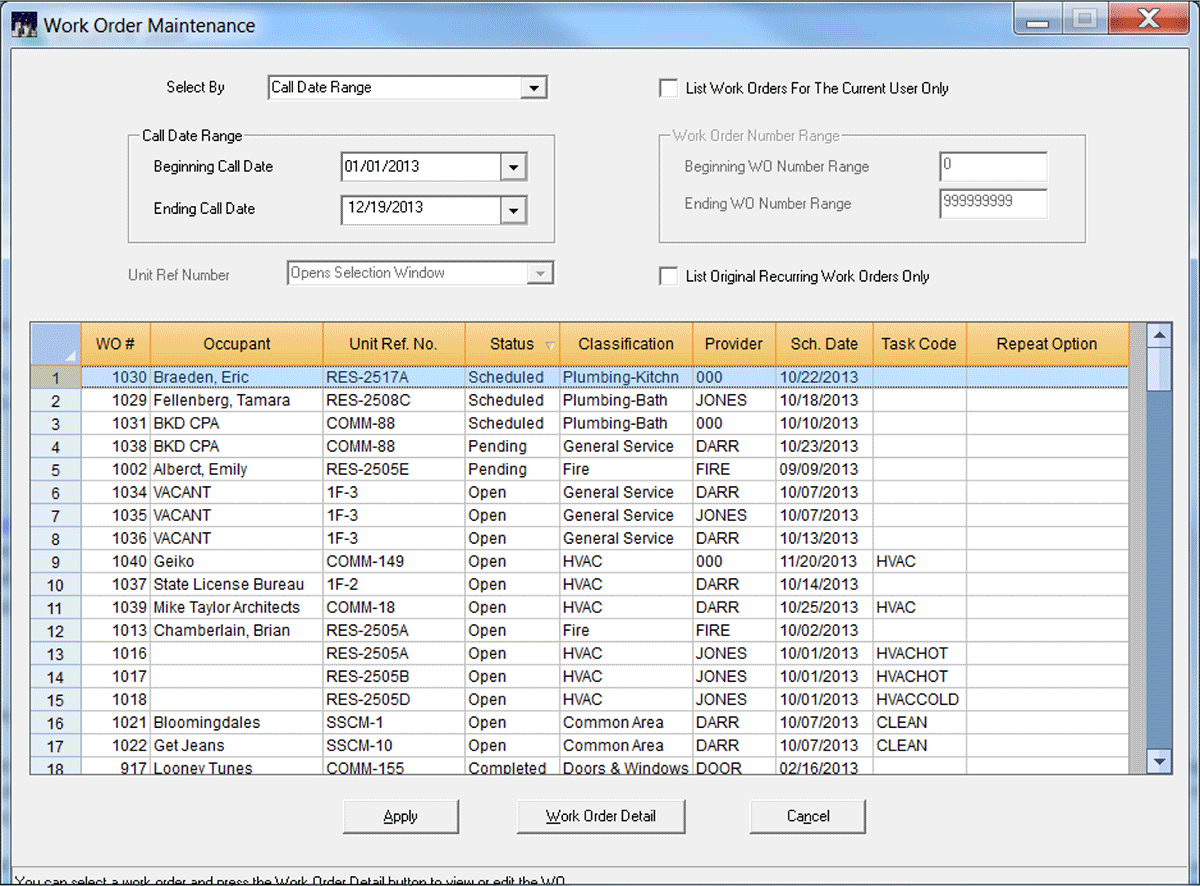Click the RES-2505D unit reference cell
1200x886 pixels.
[x=394, y=700]
